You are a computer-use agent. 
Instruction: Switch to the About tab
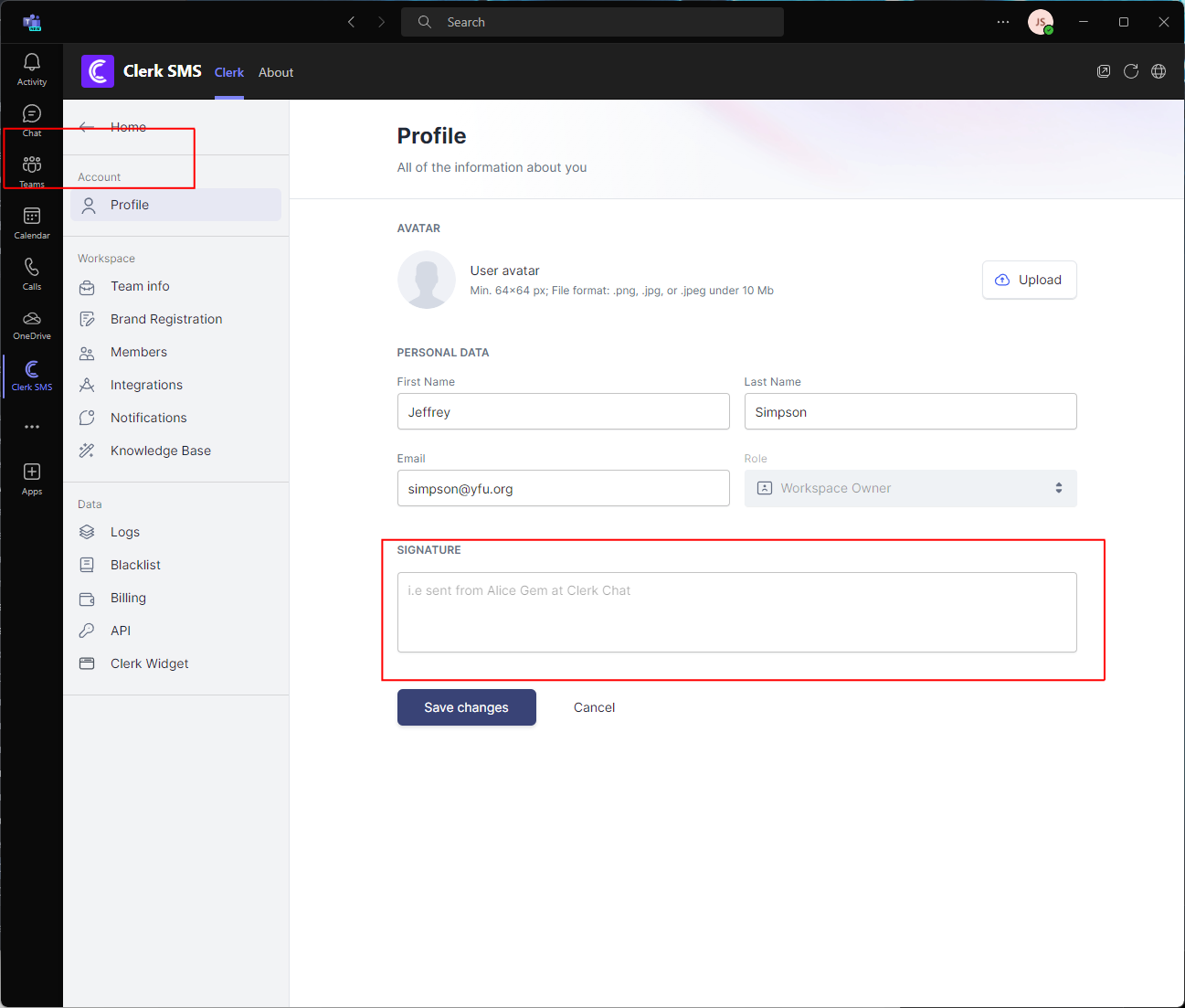pos(276,72)
